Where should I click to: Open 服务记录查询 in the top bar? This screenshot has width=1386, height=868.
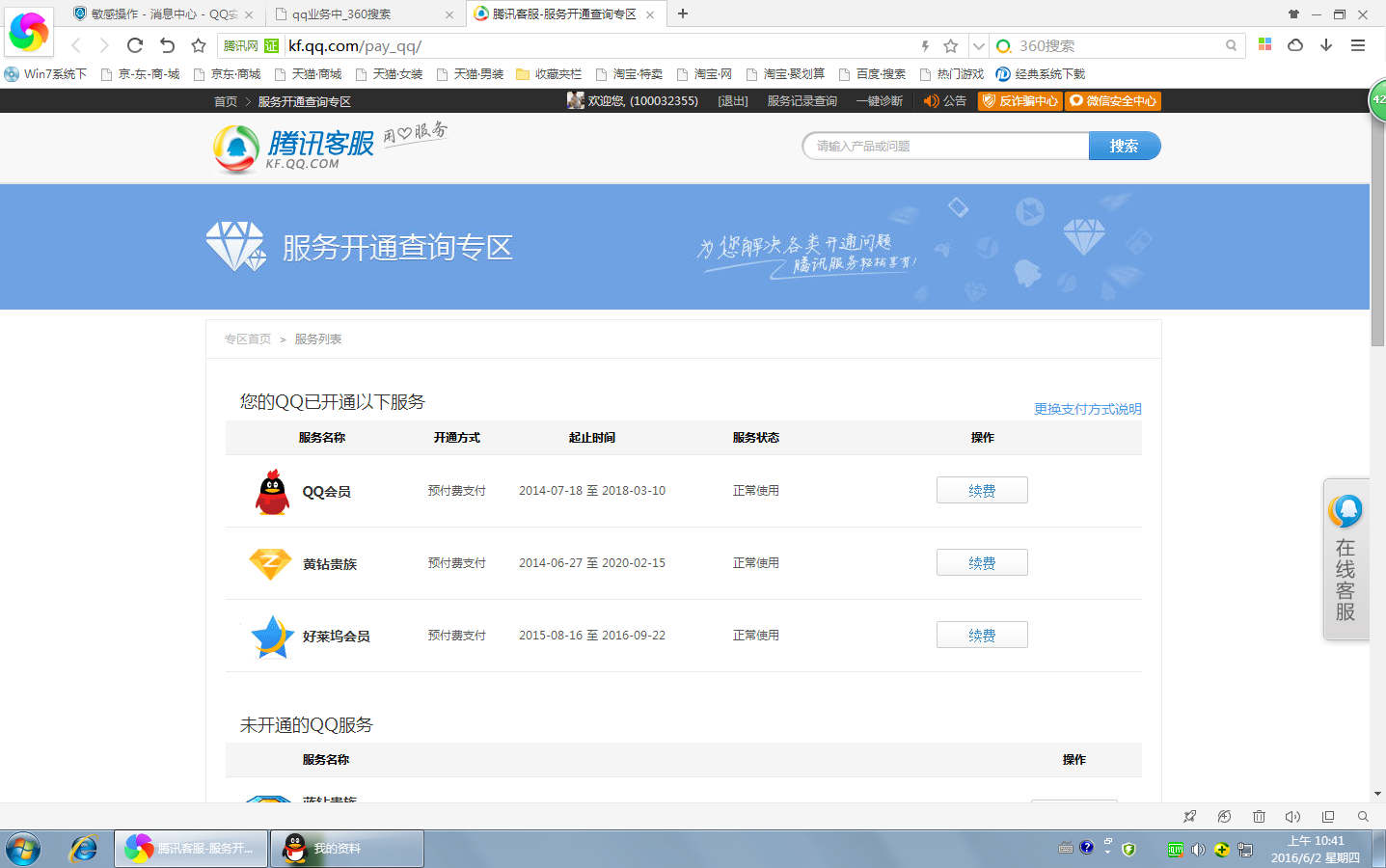point(802,100)
